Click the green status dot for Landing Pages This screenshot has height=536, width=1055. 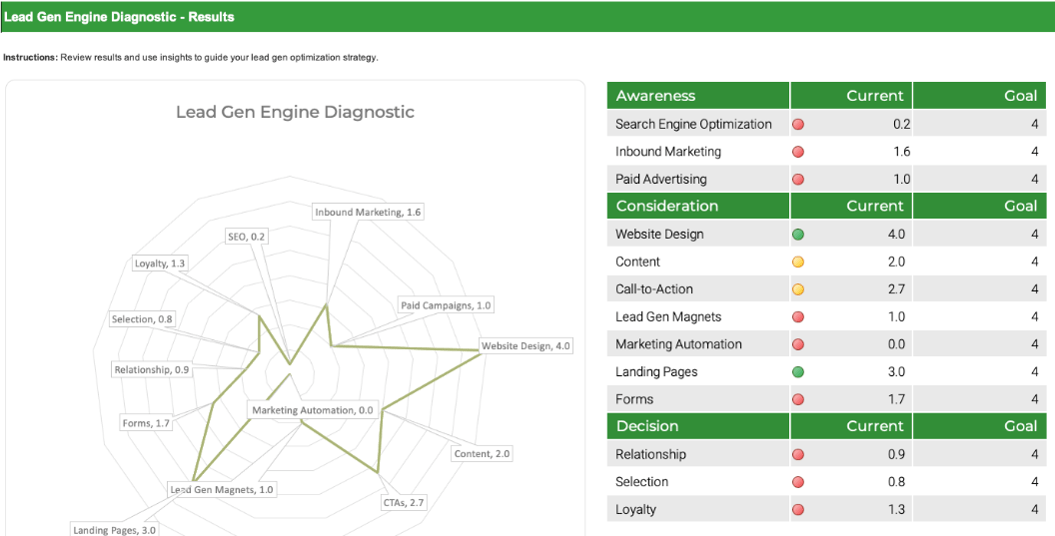(x=798, y=372)
